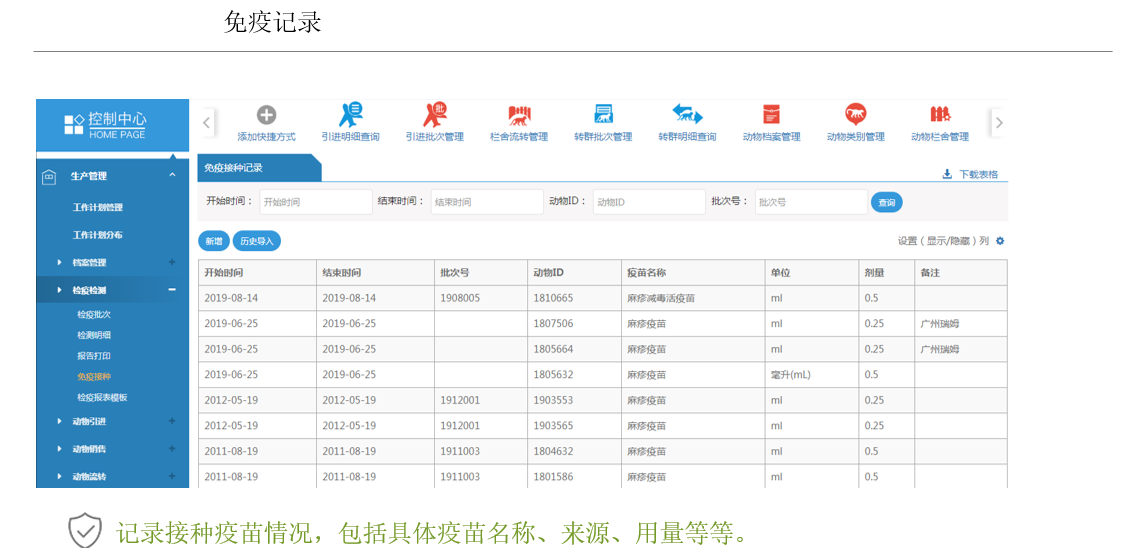Focus the 批次号 input field
The height and width of the screenshot is (548, 1145).
[x=811, y=202]
